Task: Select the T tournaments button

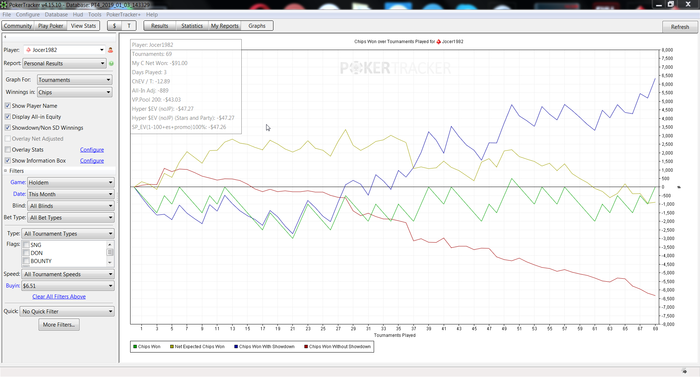Action: pos(129,26)
